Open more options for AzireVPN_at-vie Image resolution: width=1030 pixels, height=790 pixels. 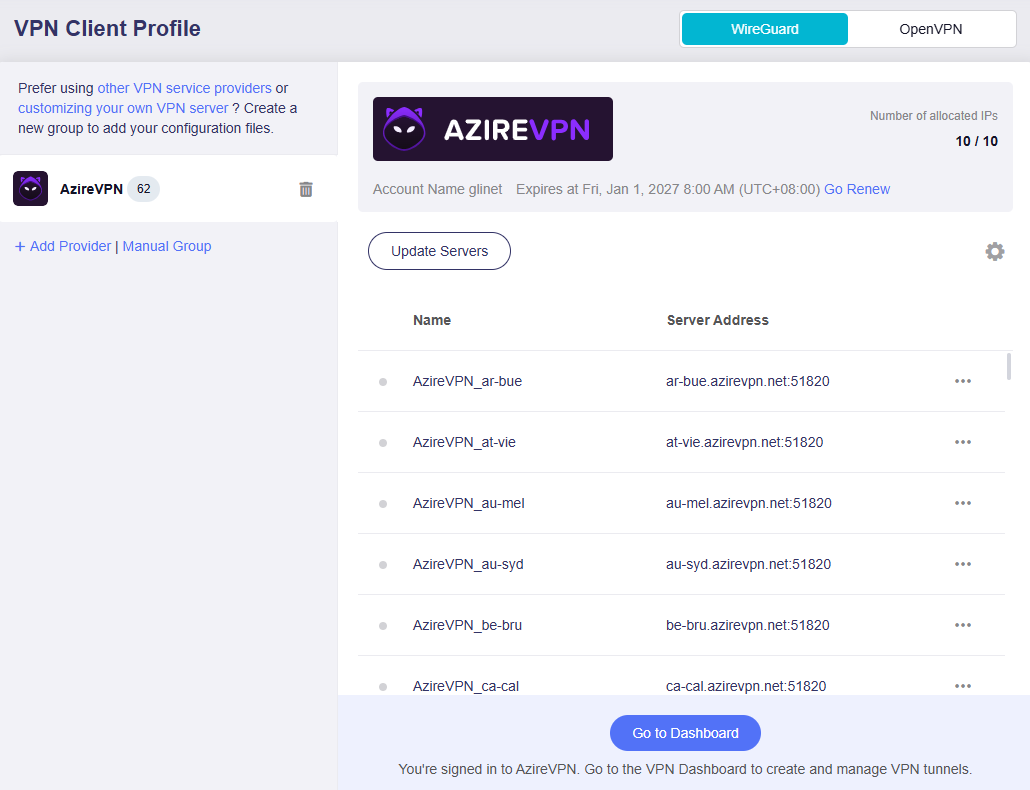pos(963,442)
